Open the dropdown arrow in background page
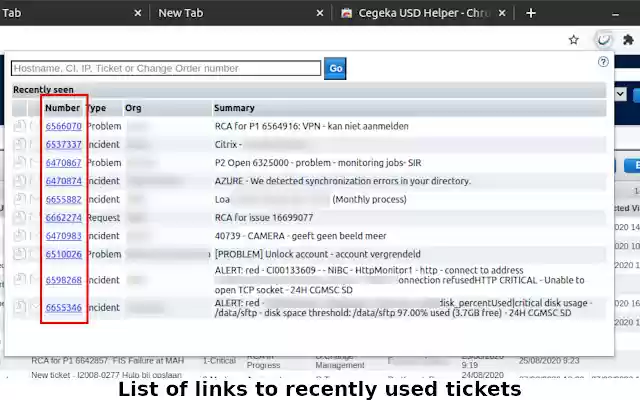640x400 pixels. click(x=620, y=94)
